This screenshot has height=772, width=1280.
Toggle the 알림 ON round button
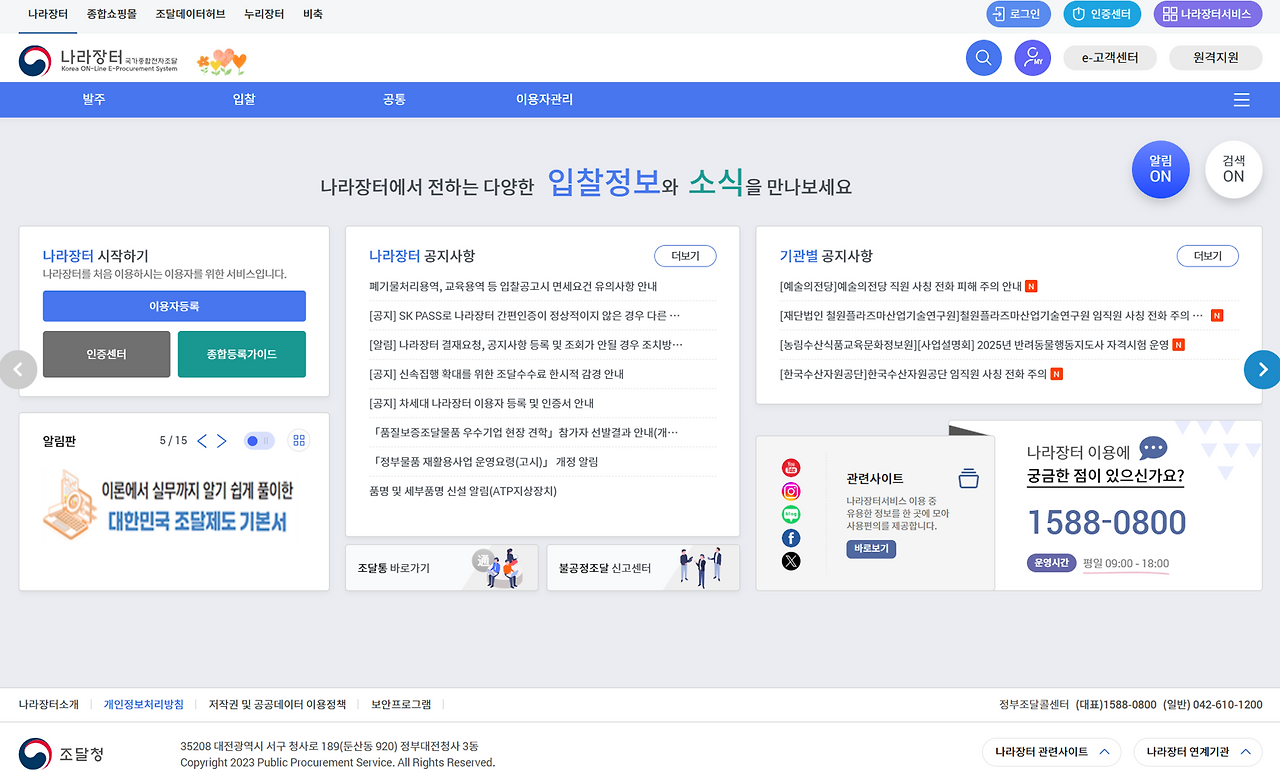click(x=1160, y=169)
